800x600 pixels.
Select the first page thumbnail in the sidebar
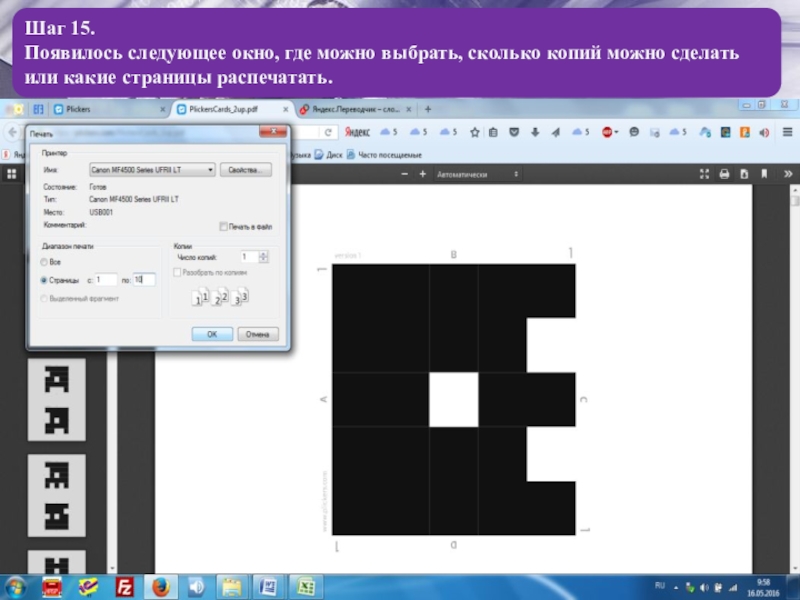click(56, 399)
